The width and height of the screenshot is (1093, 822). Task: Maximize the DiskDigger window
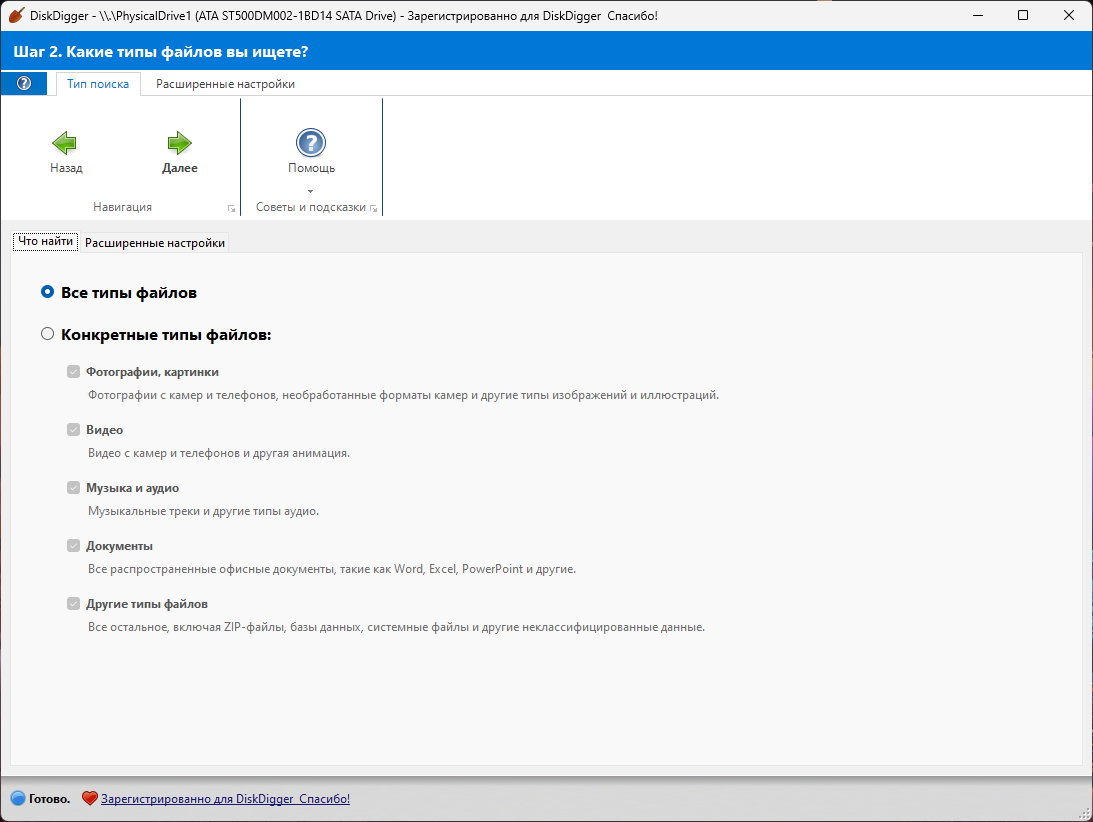[x=1023, y=15]
